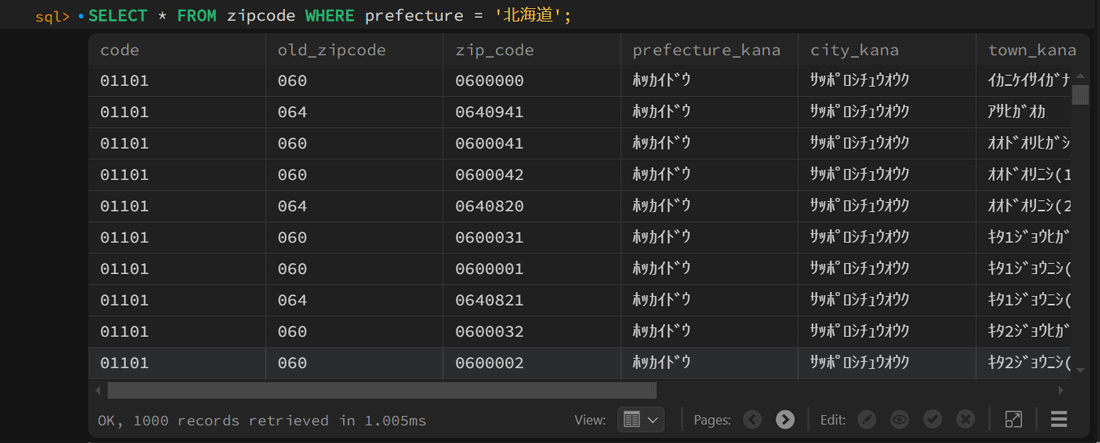This screenshot has width=1100, height=443.
Task: Click the zip_code column header
Action: click(x=495, y=50)
